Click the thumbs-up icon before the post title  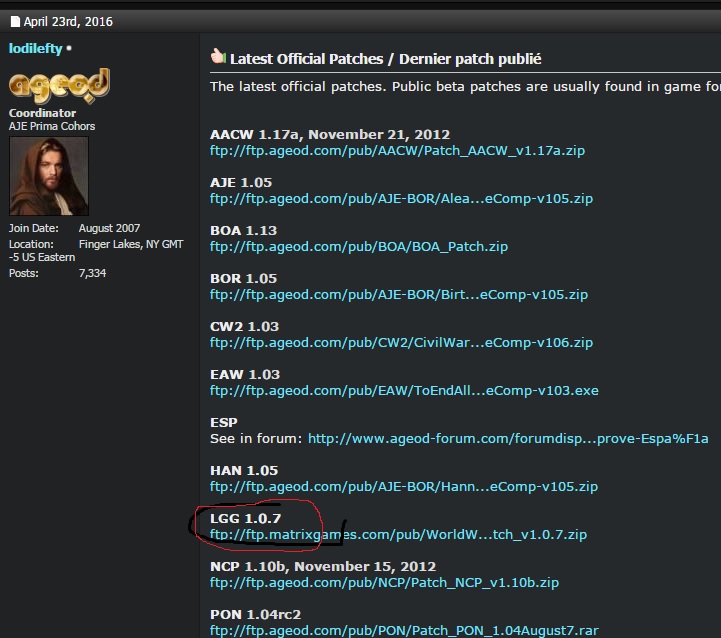click(x=218, y=58)
